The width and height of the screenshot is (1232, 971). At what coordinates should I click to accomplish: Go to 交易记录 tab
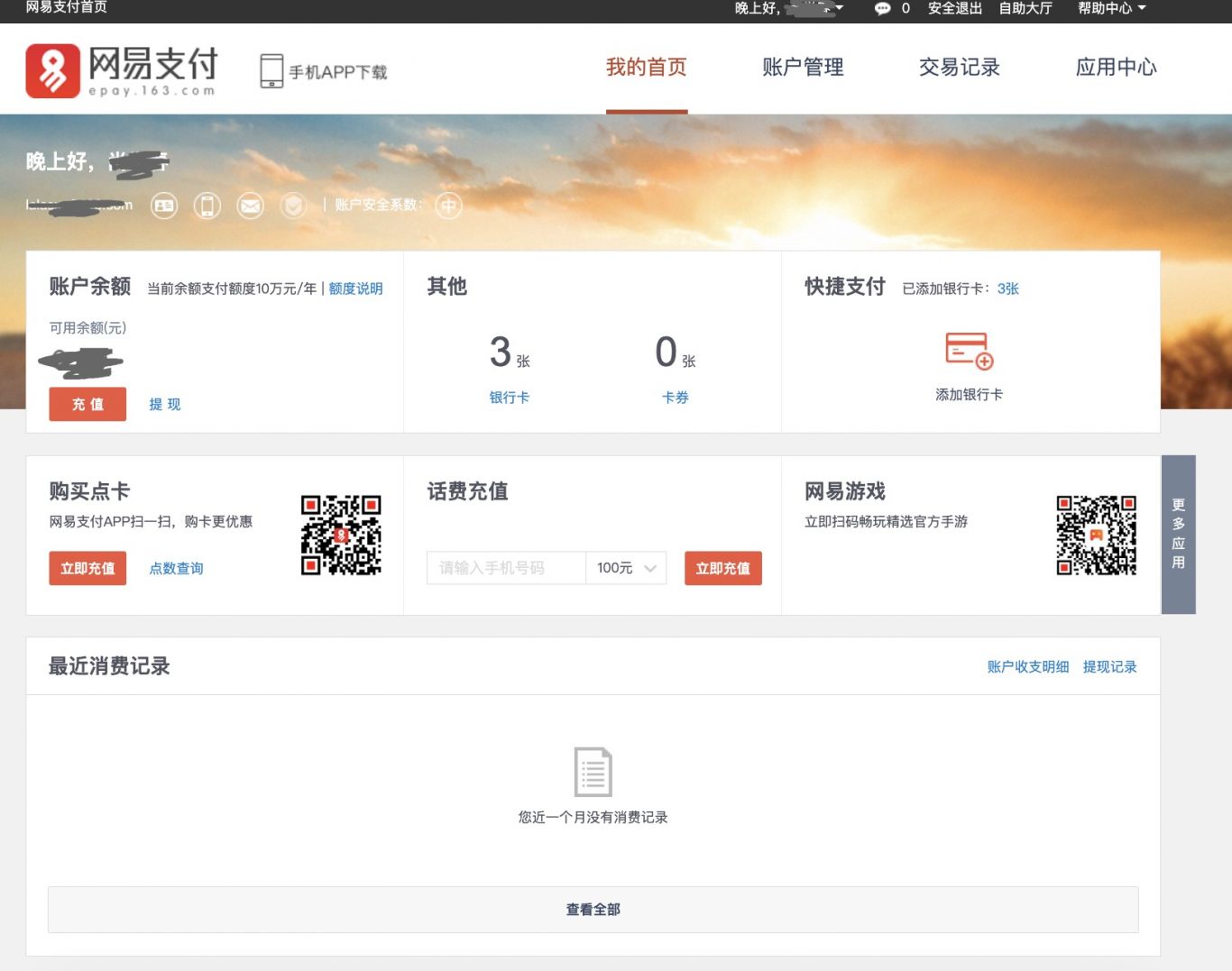pyautogui.click(x=960, y=68)
